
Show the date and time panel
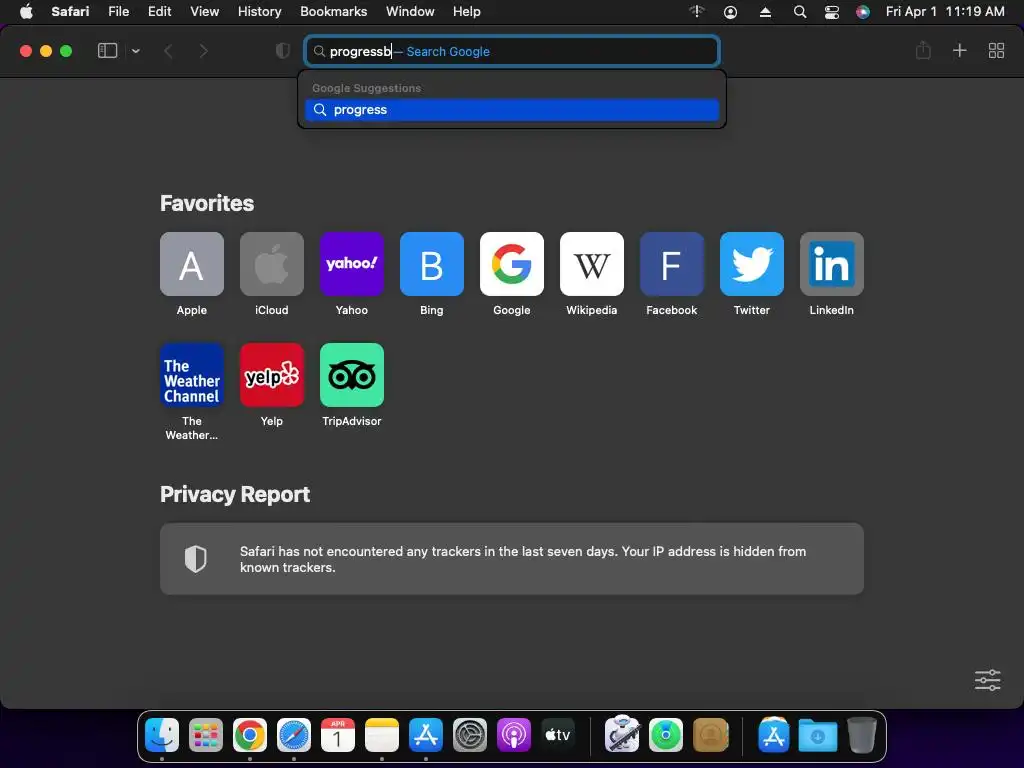click(945, 11)
